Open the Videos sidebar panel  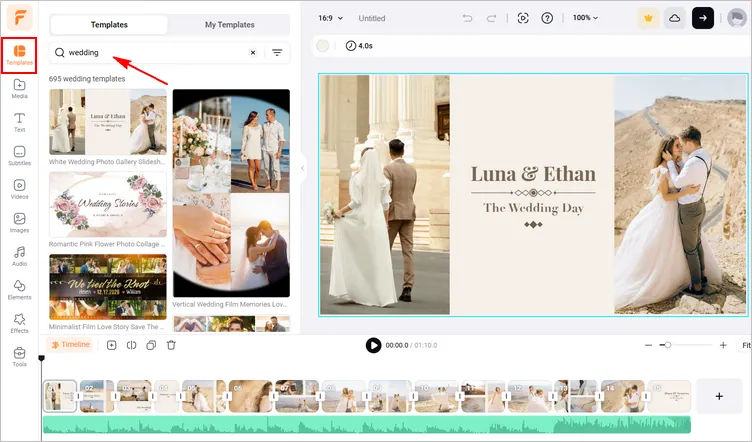click(19, 190)
